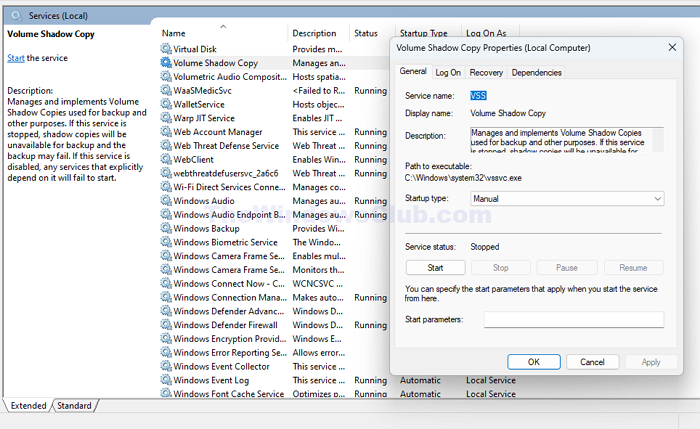Click the gear icon beside WebClient

[166, 159]
